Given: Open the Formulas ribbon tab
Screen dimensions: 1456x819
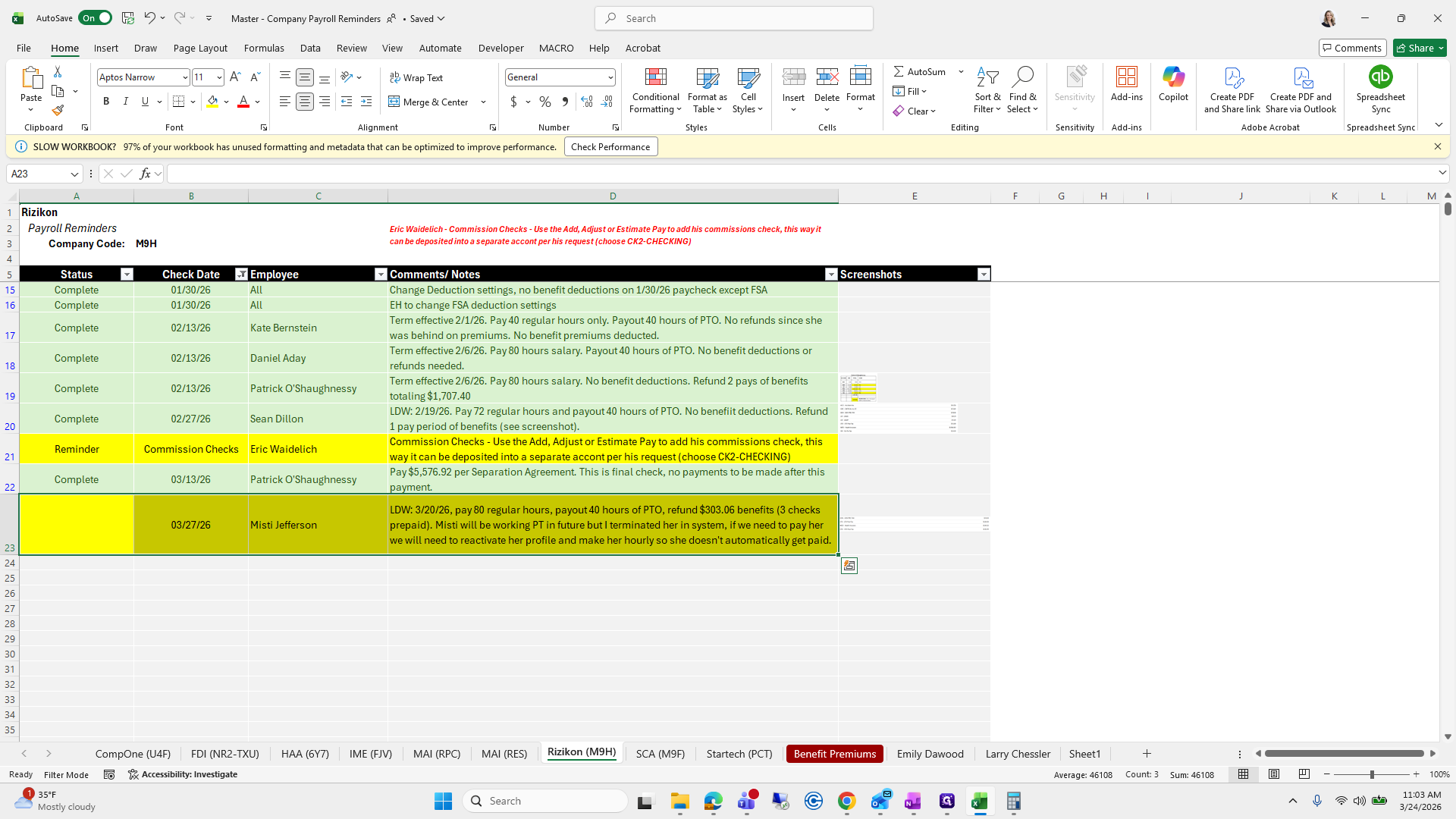Looking at the screenshot, I should pos(264,48).
